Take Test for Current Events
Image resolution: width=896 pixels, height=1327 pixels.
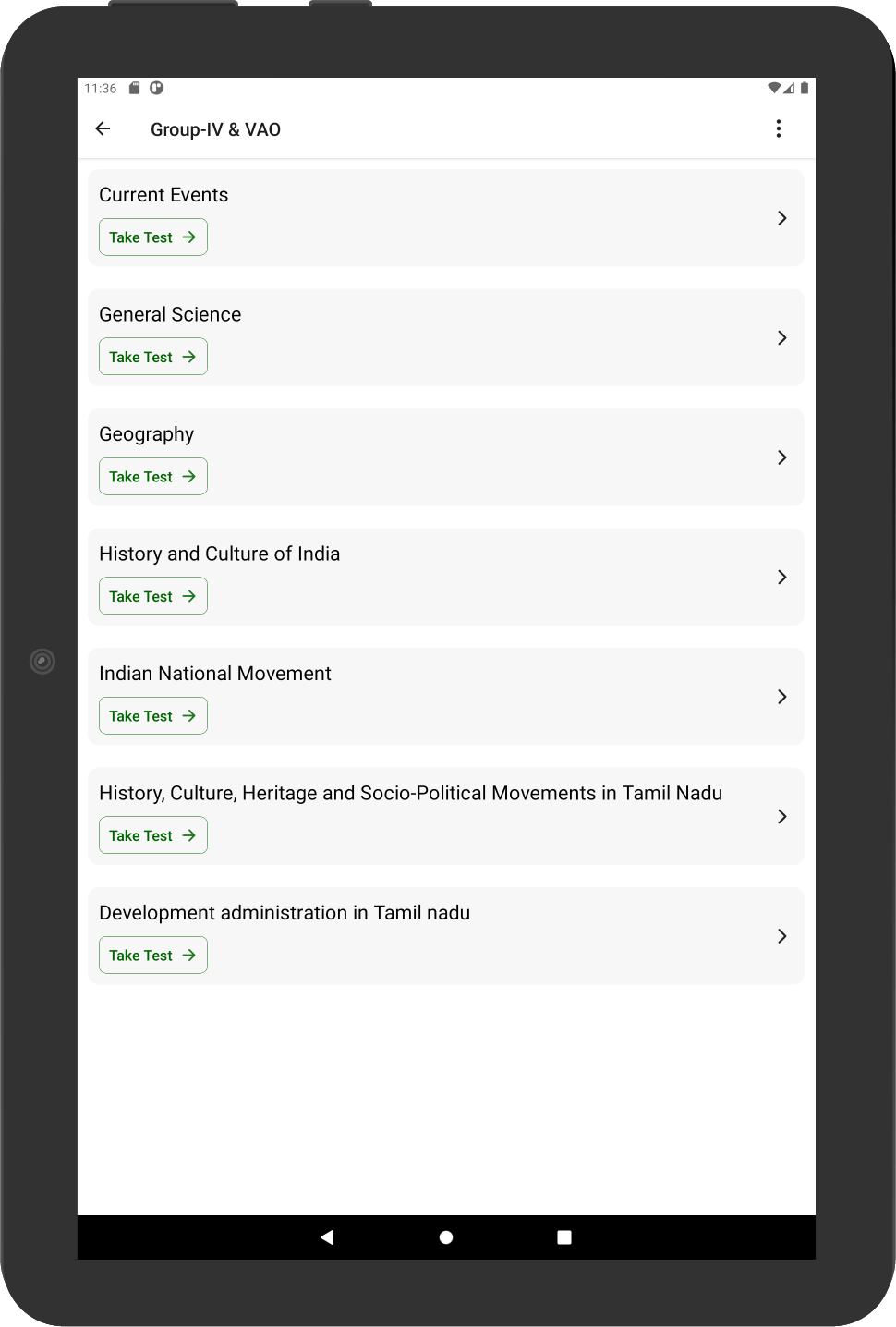tap(153, 237)
